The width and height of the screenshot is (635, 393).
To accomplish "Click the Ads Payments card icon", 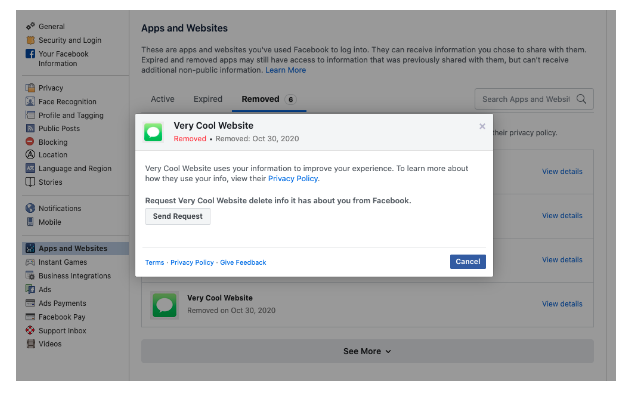I will click(x=30, y=303).
